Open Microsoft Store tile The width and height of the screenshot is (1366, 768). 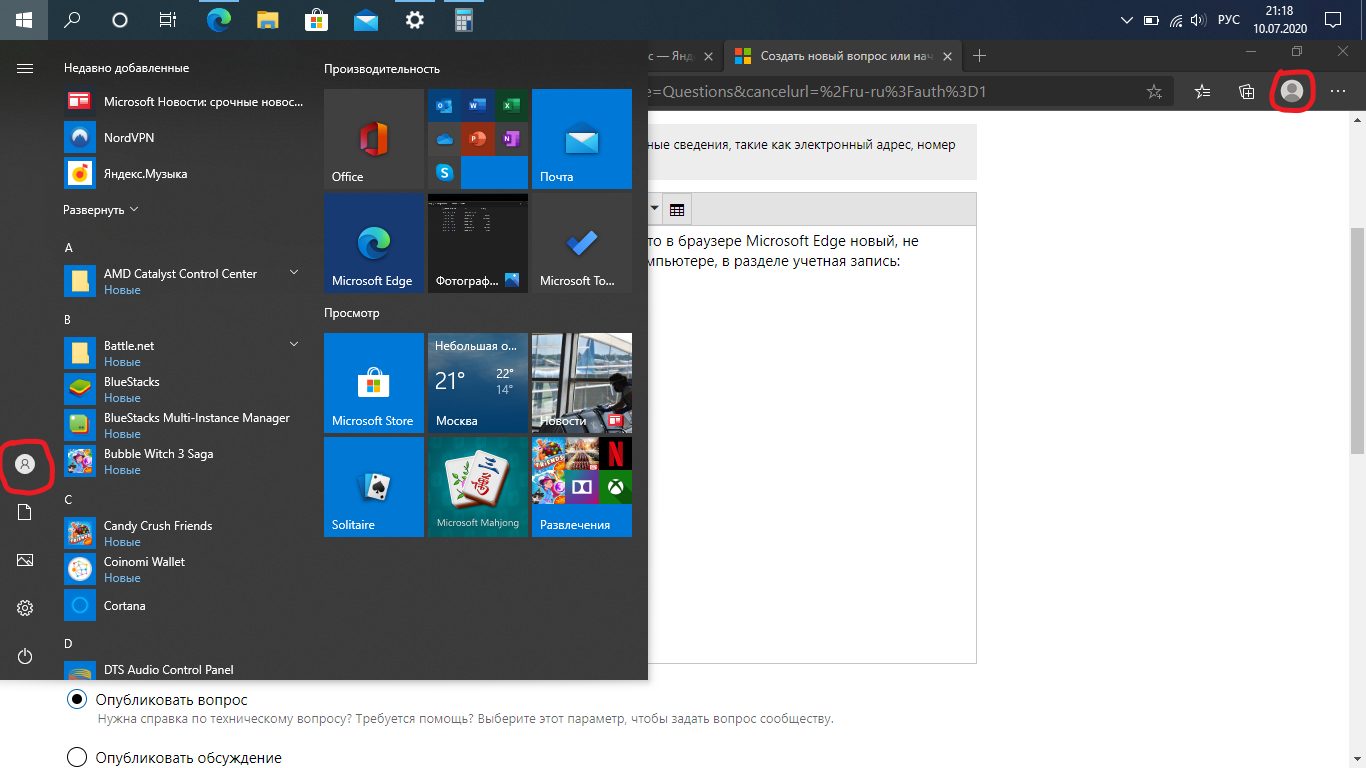tap(374, 383)
